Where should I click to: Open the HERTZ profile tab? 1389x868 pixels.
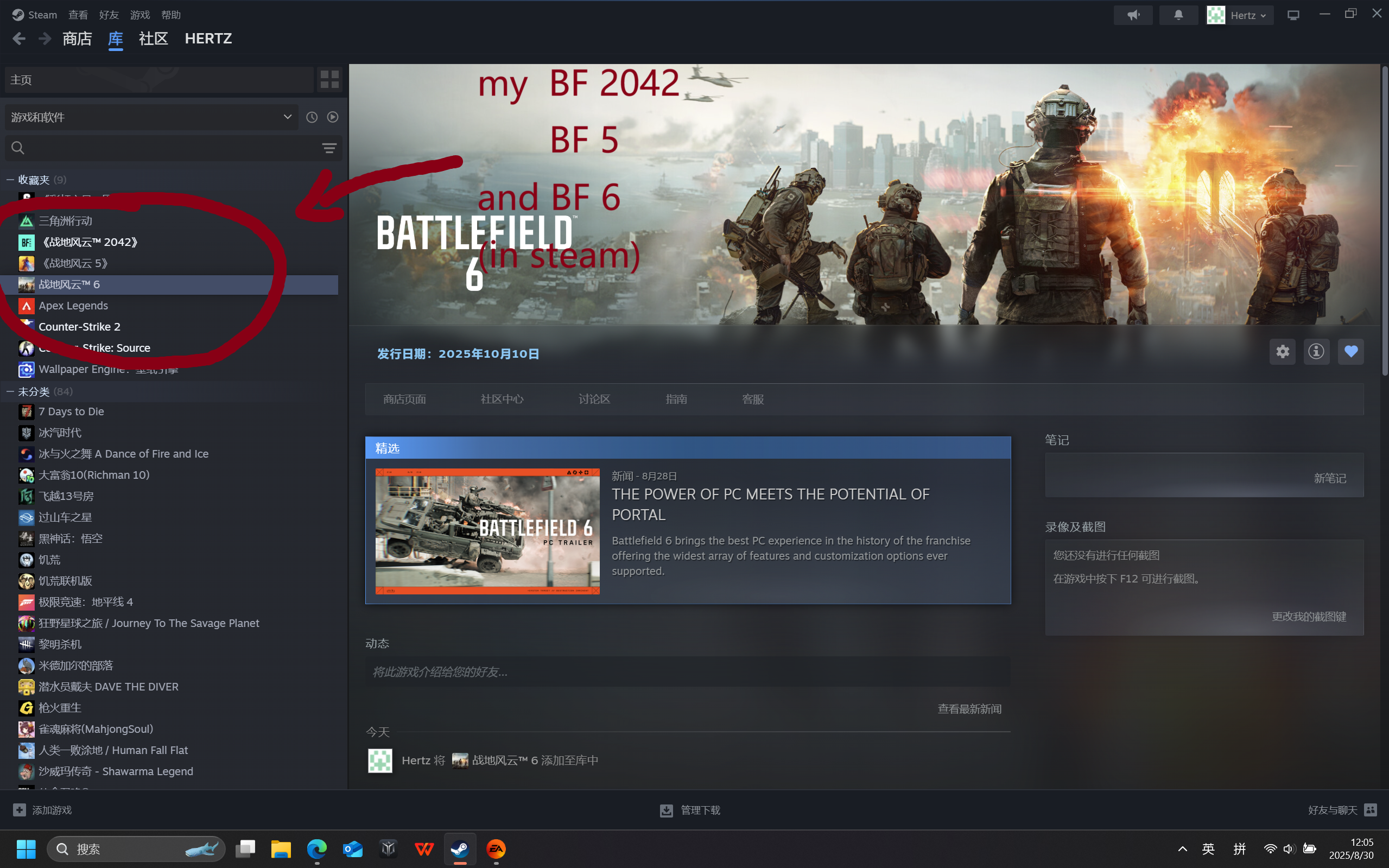(208, 39)
